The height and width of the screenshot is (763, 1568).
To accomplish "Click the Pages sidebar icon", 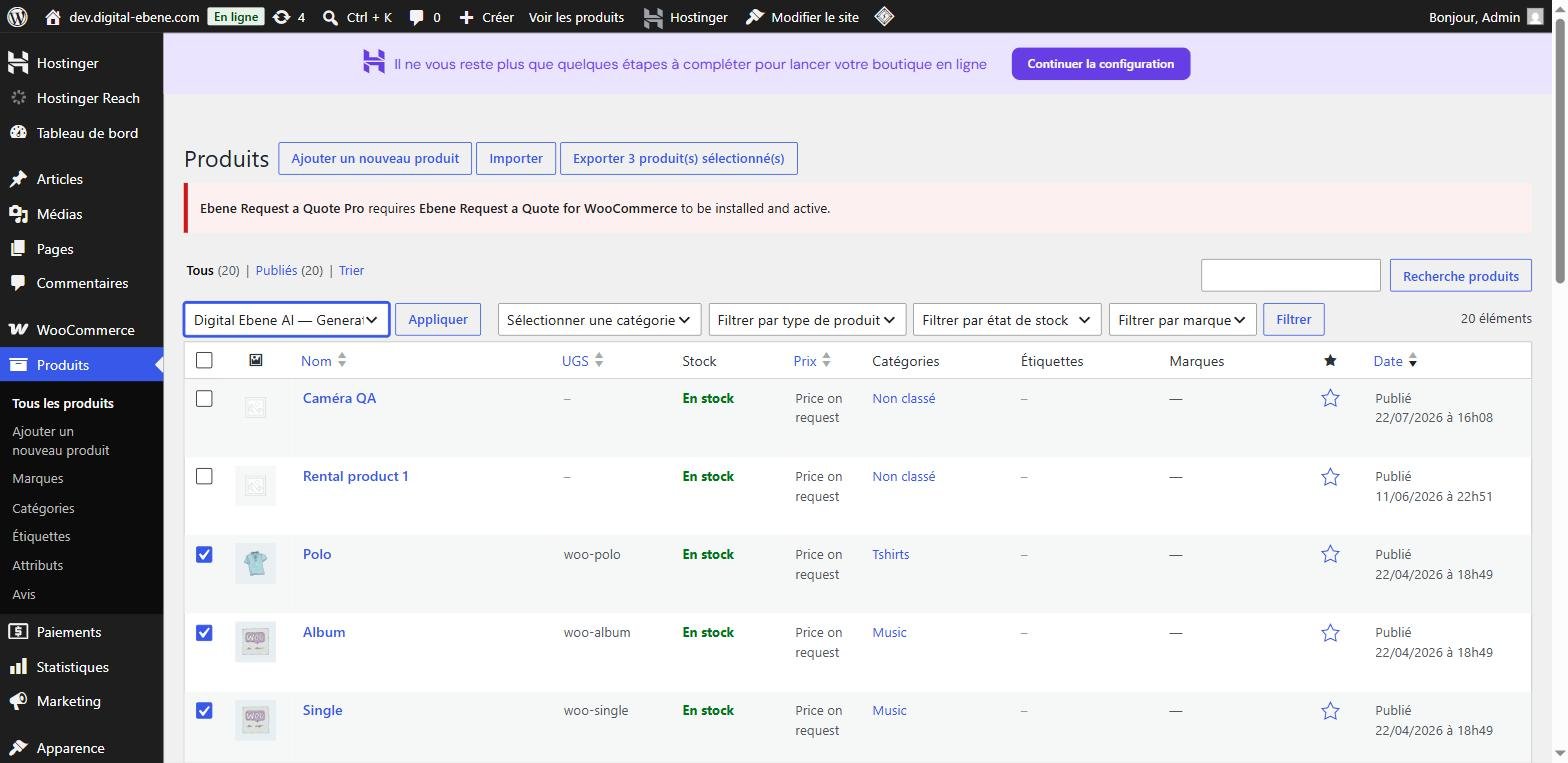I will (x=18, y=249).
